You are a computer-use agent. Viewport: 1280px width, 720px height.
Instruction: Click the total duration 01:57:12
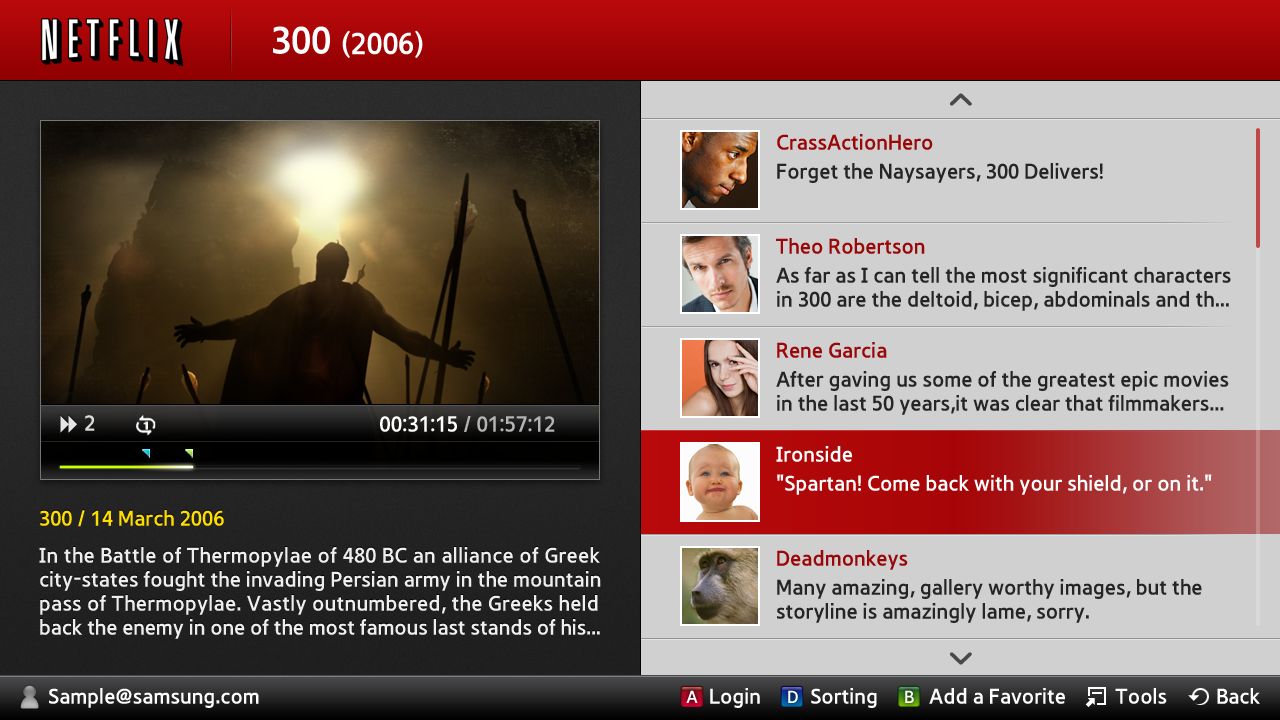(x=515, y=424)
